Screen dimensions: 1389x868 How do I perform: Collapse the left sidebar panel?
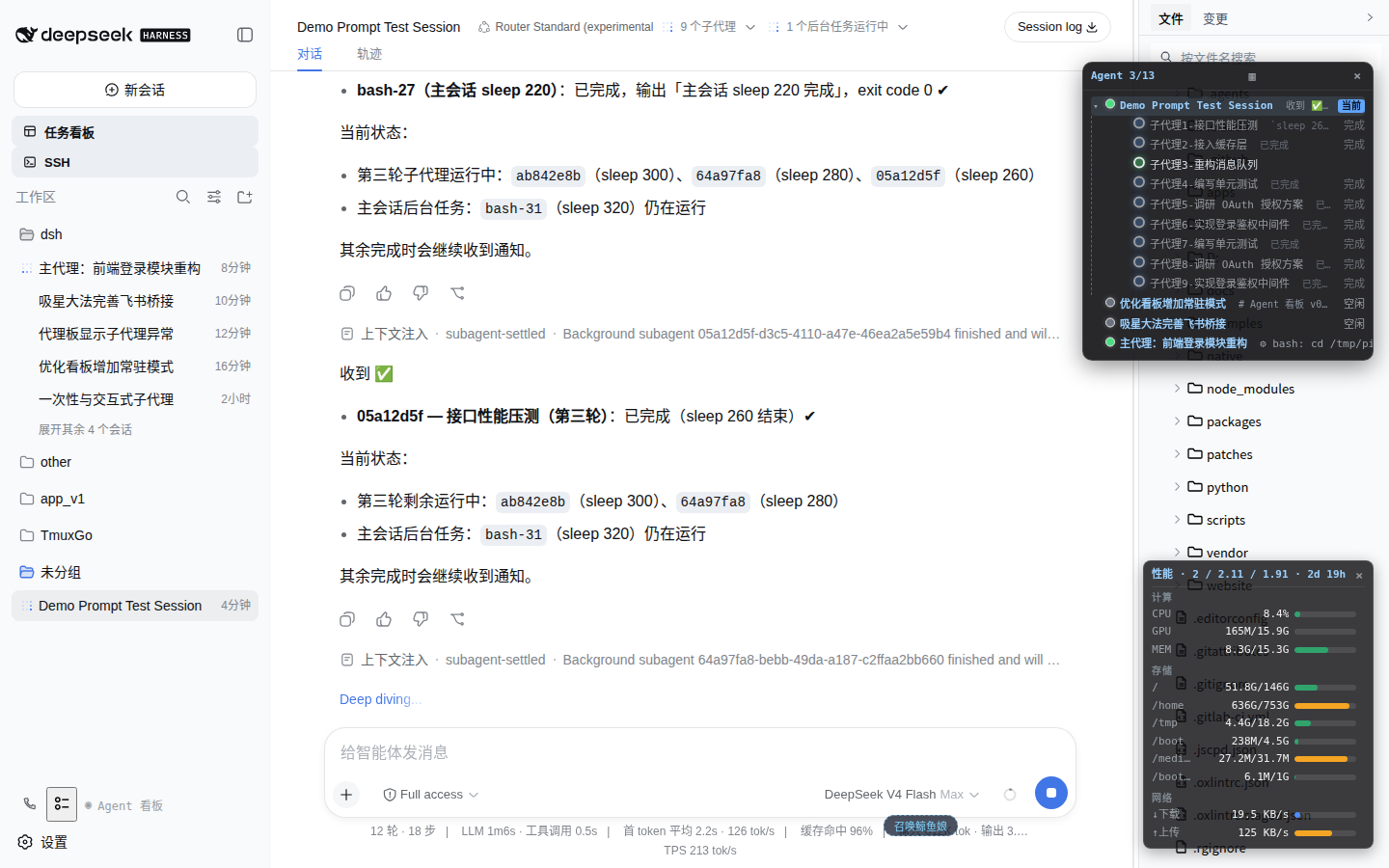pos(245,35)
